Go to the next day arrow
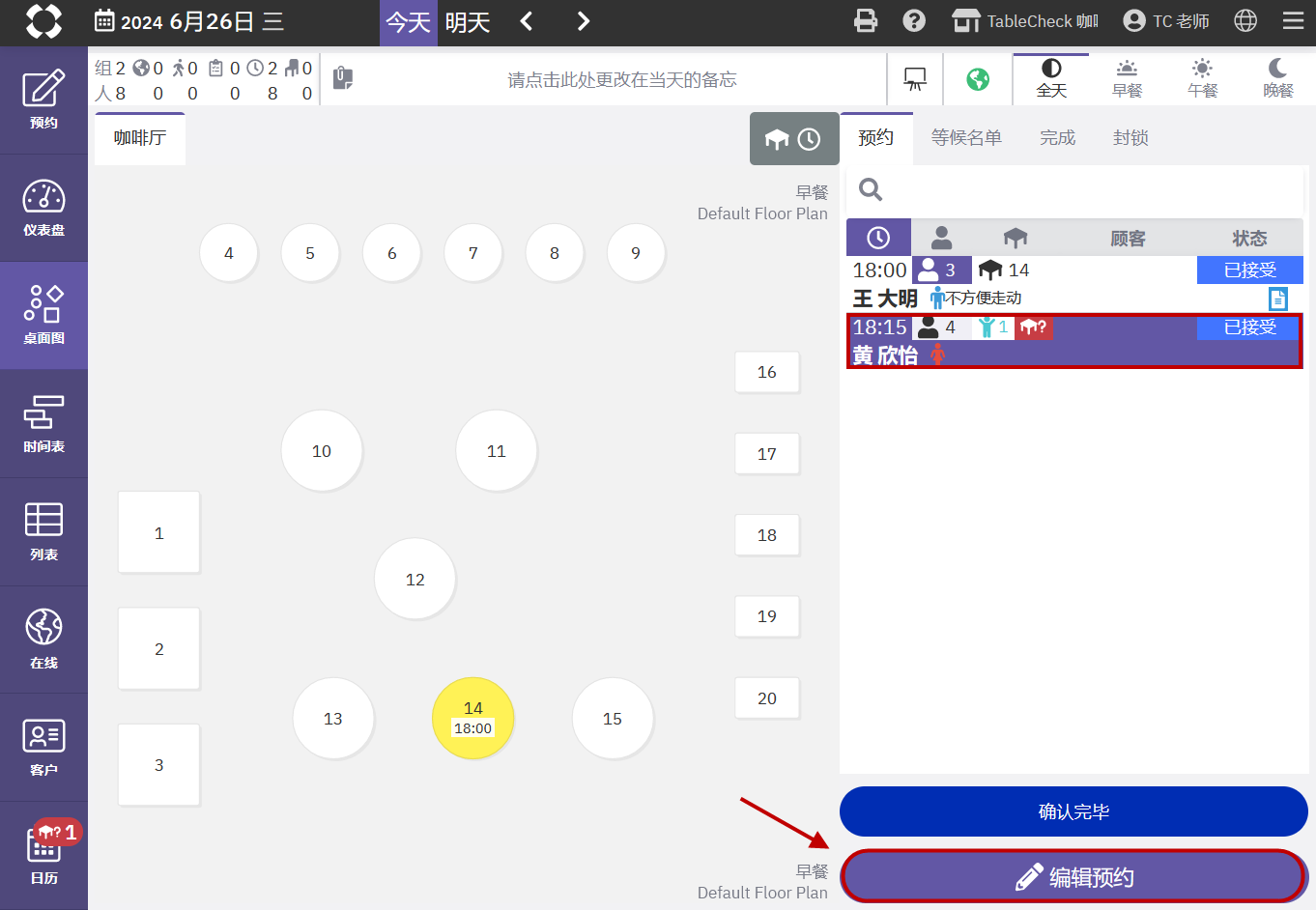The image size is (1316, 910). pos(583,21)
